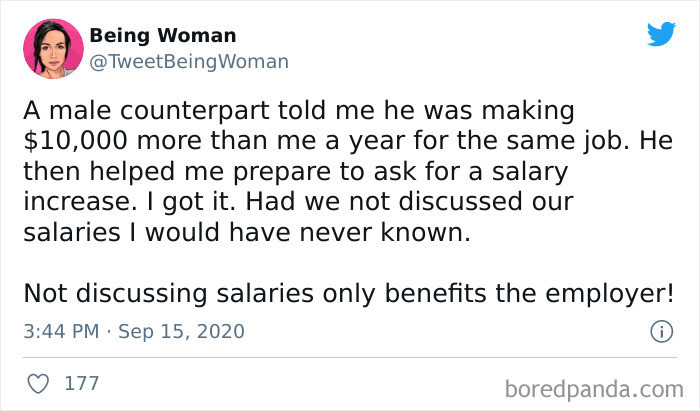
Task: Open the tweet info circle icon
Action: 660,330
